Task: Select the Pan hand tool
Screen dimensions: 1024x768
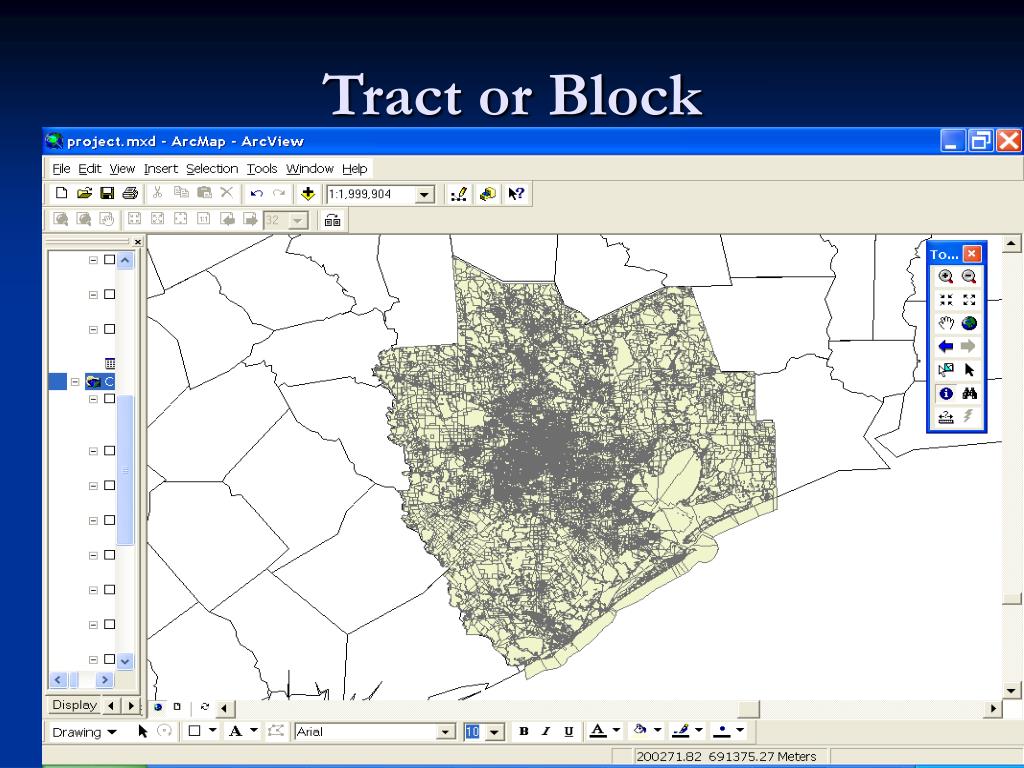Action: tap(946, 323)
